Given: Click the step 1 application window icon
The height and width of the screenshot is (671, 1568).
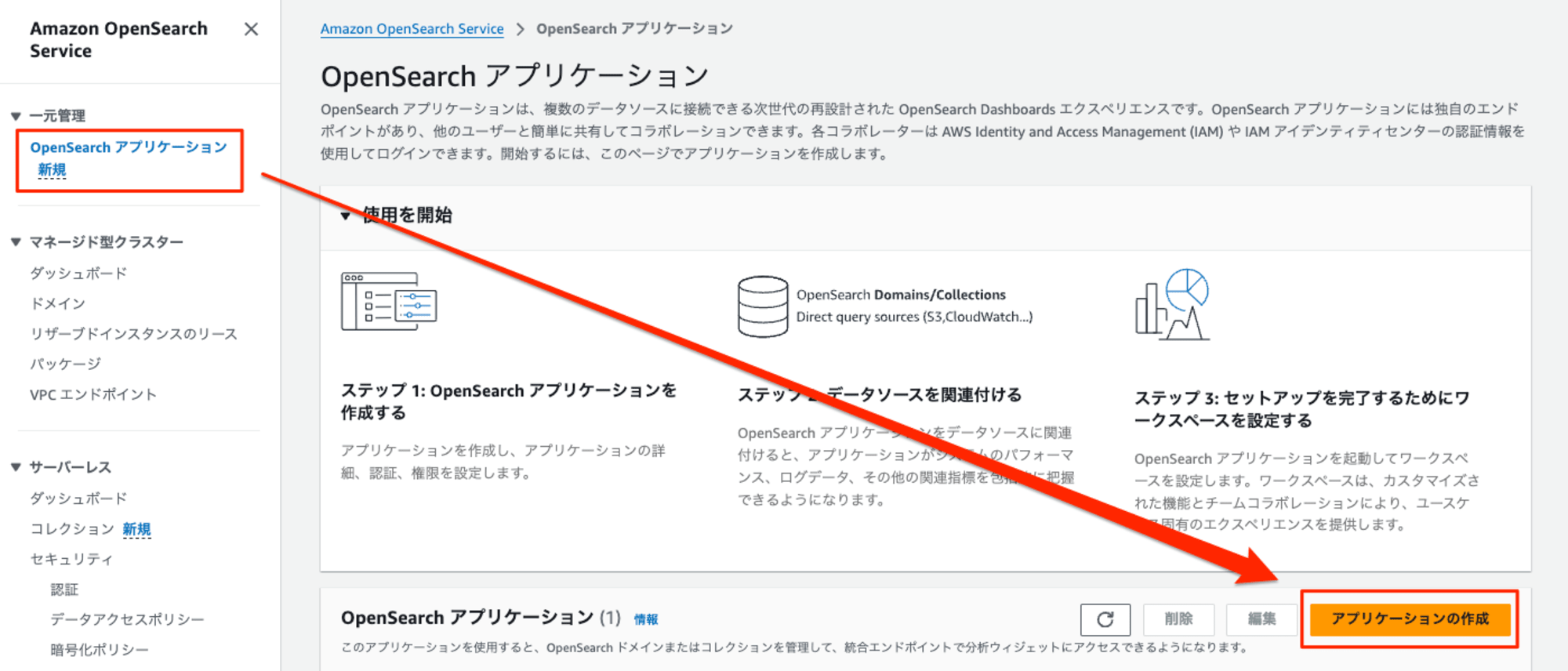Looking at the screenshot, I should coord(389,302).
